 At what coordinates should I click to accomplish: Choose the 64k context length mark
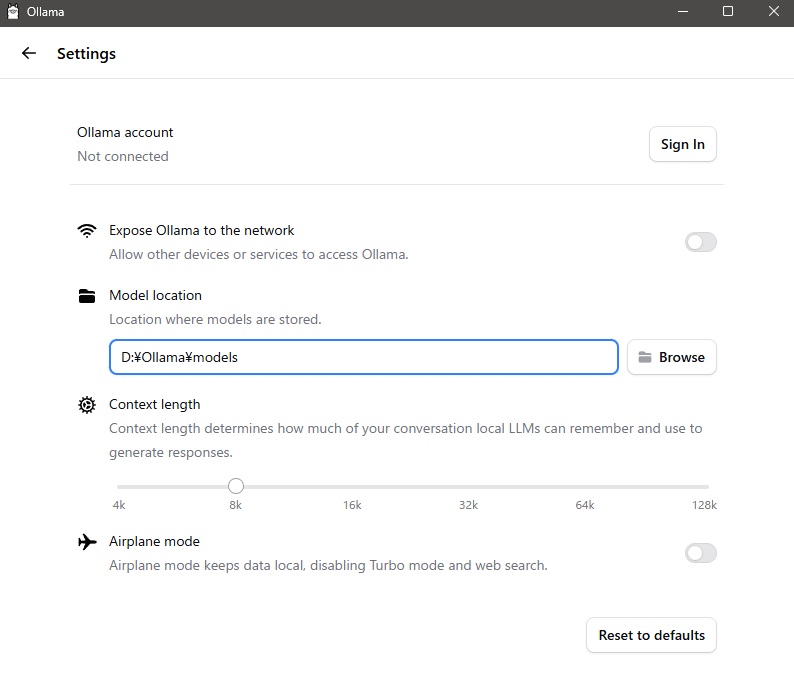[x=585, y=505]
